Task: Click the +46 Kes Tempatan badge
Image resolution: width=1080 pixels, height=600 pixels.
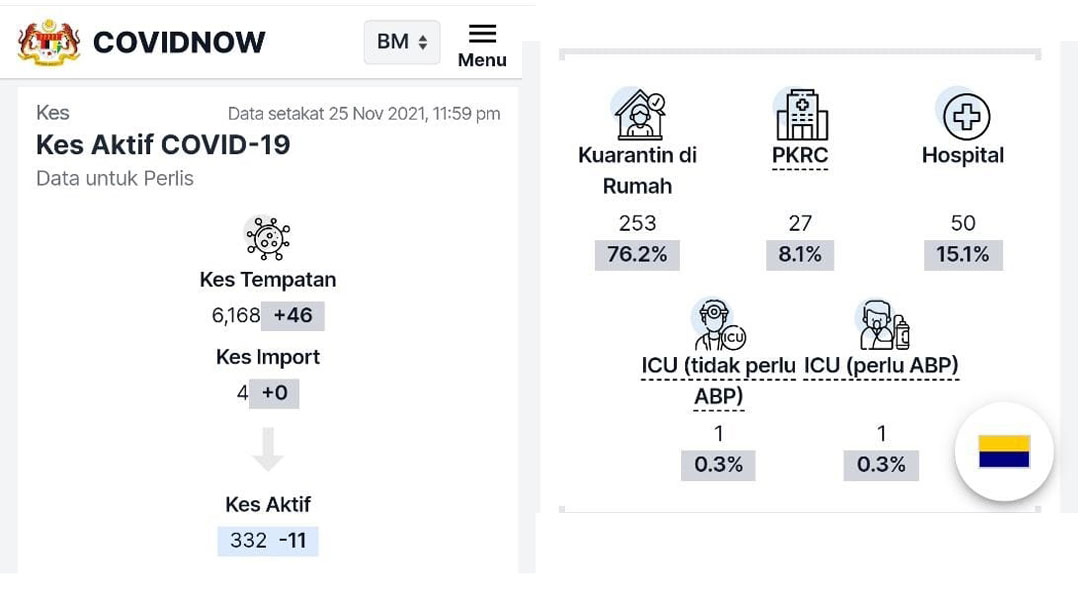Action: 293,315
